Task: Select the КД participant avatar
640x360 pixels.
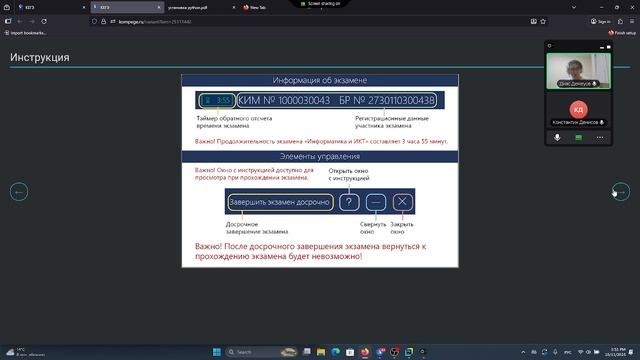Action: click(x=578, y=109)
